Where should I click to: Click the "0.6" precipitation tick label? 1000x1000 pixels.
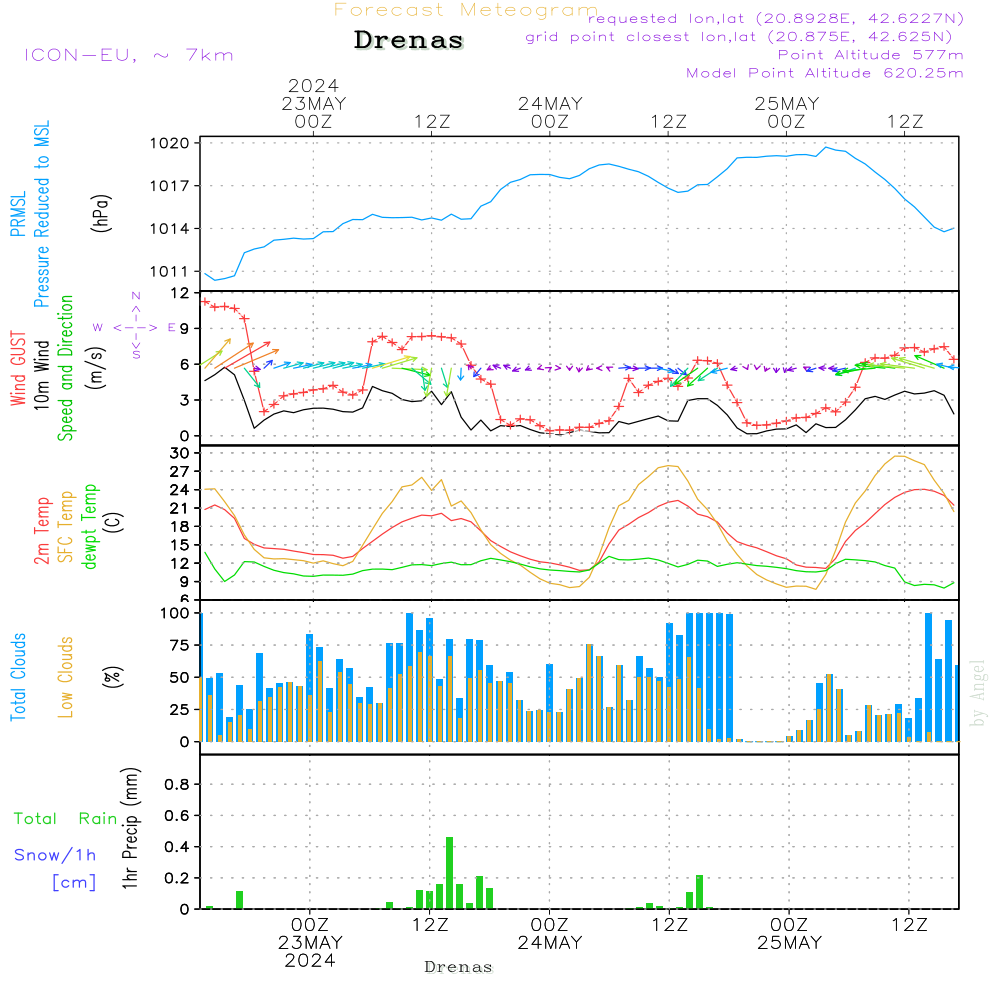click(177, 815)
